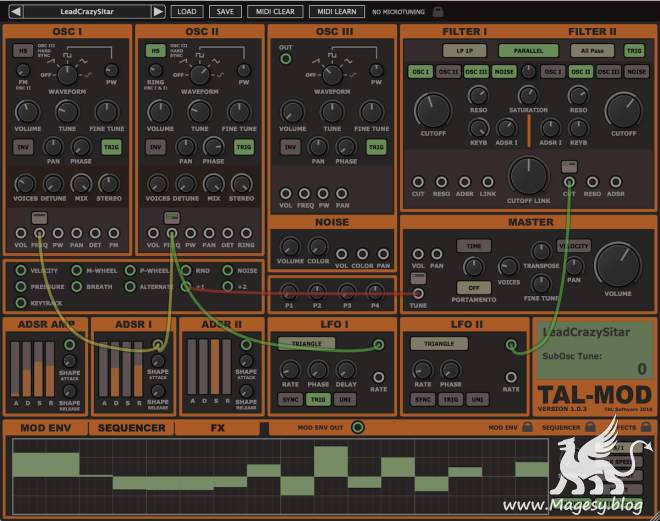
Task: Click the LFO I output jack
Action: (x=378, y=345)
